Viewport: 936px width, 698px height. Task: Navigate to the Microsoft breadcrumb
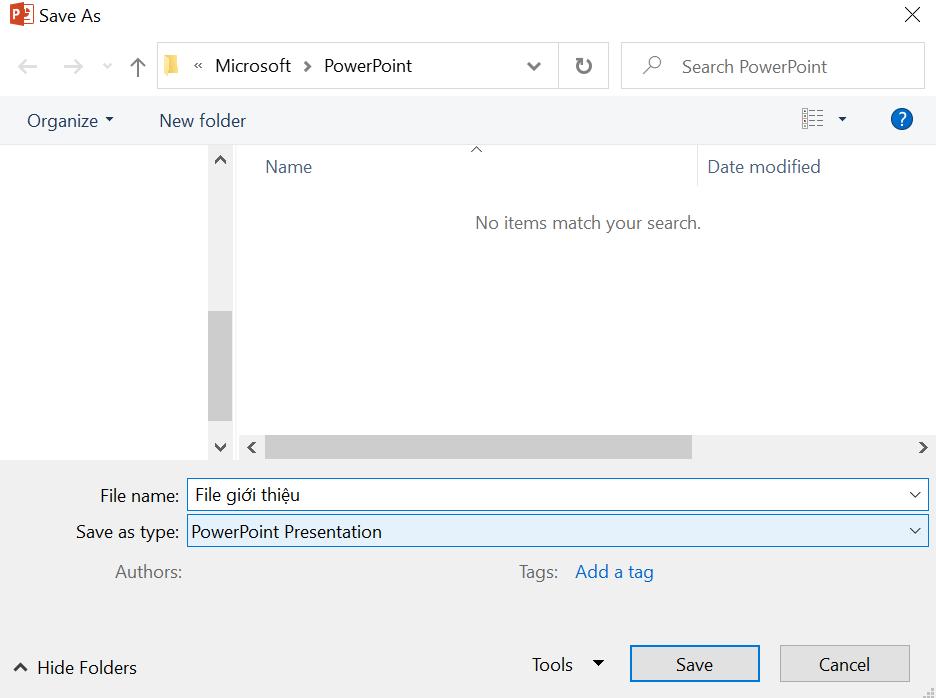click(x=253, y=65)
